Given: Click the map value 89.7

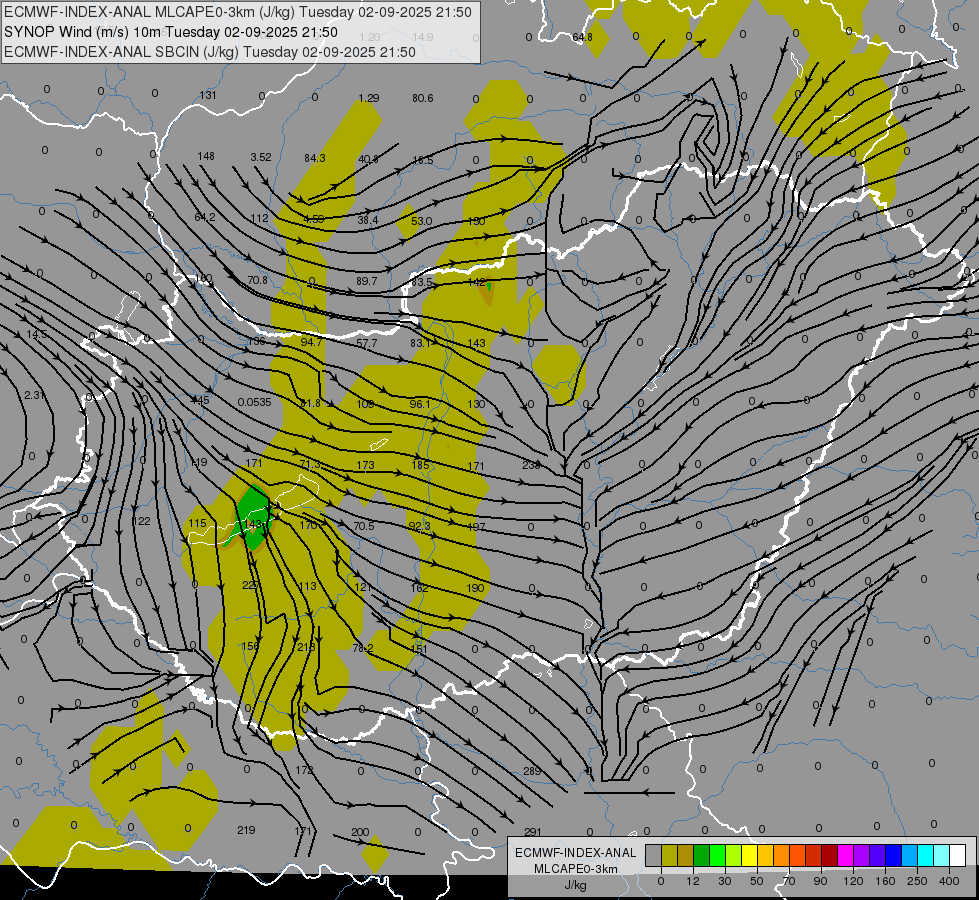Looking at the screenshot, I should [367, 282].
